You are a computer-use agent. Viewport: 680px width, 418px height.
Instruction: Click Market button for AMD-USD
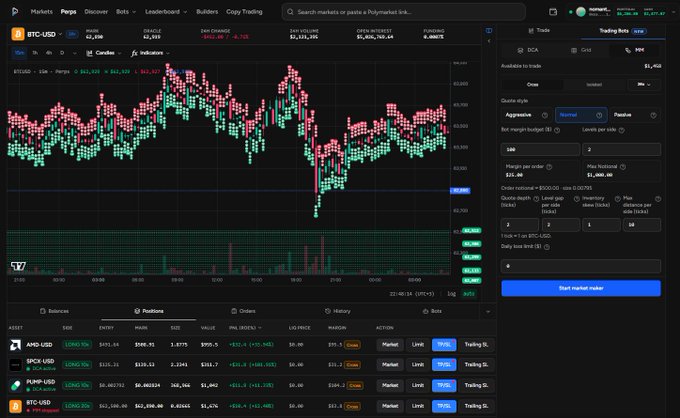[390, 345]
